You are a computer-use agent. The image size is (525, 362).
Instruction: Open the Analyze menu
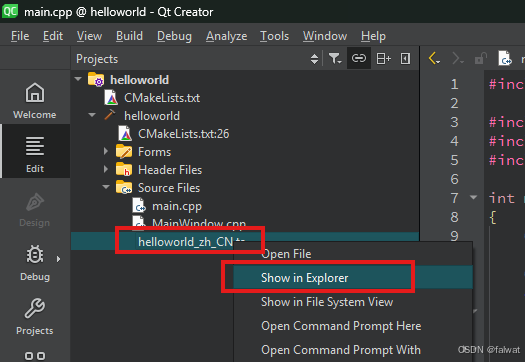click(x=227, y=36)
